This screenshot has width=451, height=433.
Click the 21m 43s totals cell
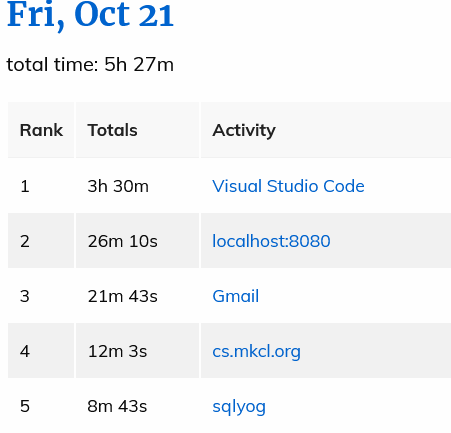(137, 296)
